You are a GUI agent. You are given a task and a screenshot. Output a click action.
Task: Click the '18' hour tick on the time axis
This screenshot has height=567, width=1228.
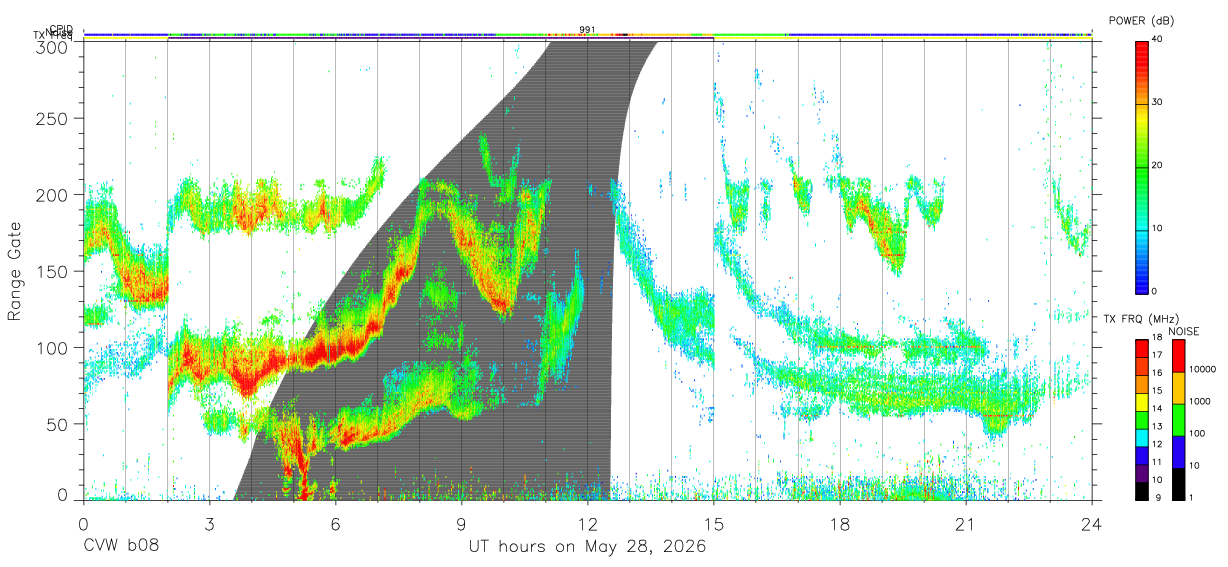point(839,523)
